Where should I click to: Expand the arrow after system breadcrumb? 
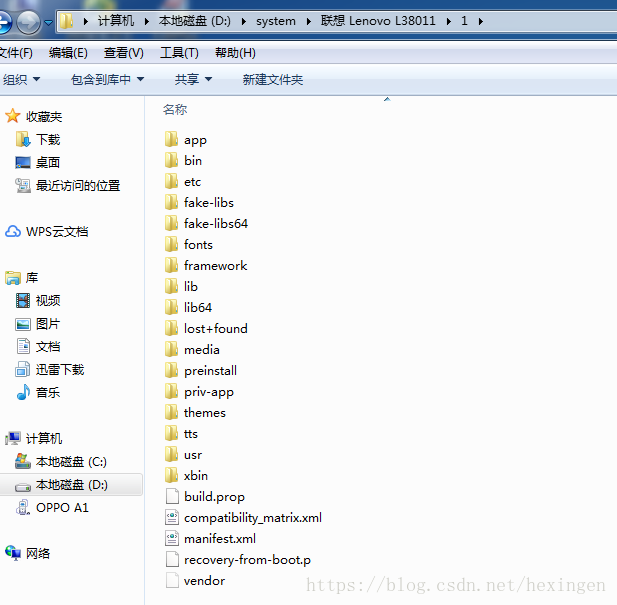click(x=308, y=21)
